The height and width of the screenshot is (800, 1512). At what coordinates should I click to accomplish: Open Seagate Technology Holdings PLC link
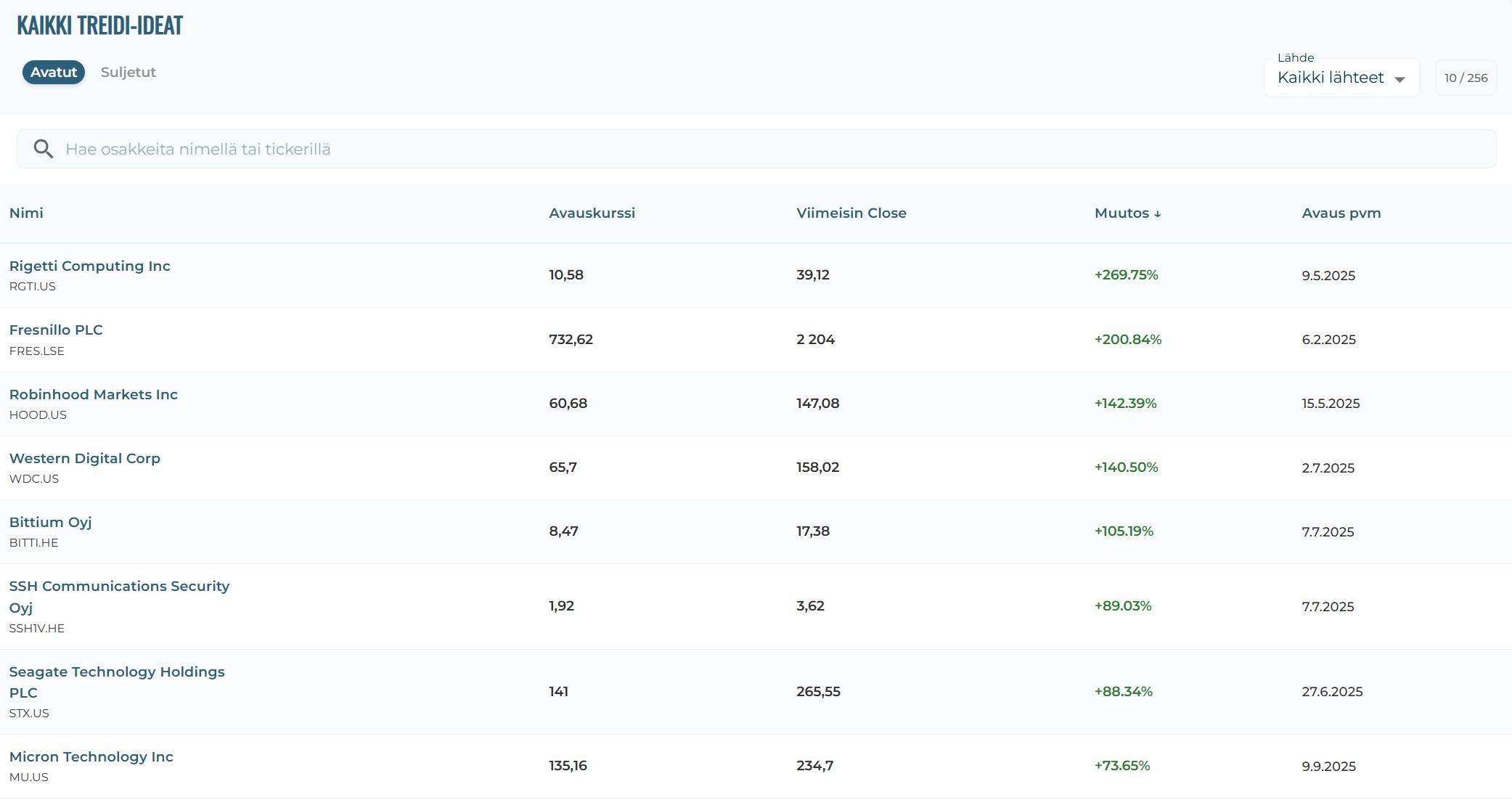(117, 672)
